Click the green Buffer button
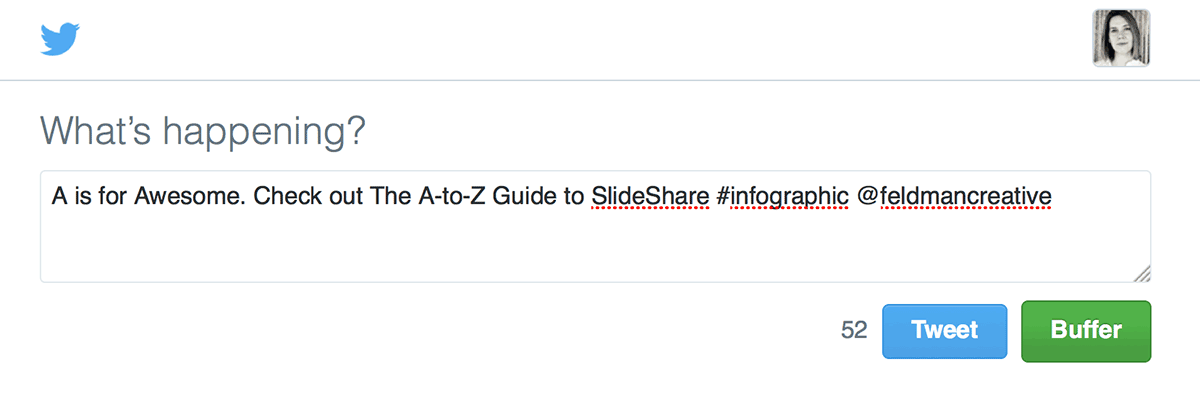Screen dimensions: 1200x401 pyautogui.click(x=1086, y=331)
